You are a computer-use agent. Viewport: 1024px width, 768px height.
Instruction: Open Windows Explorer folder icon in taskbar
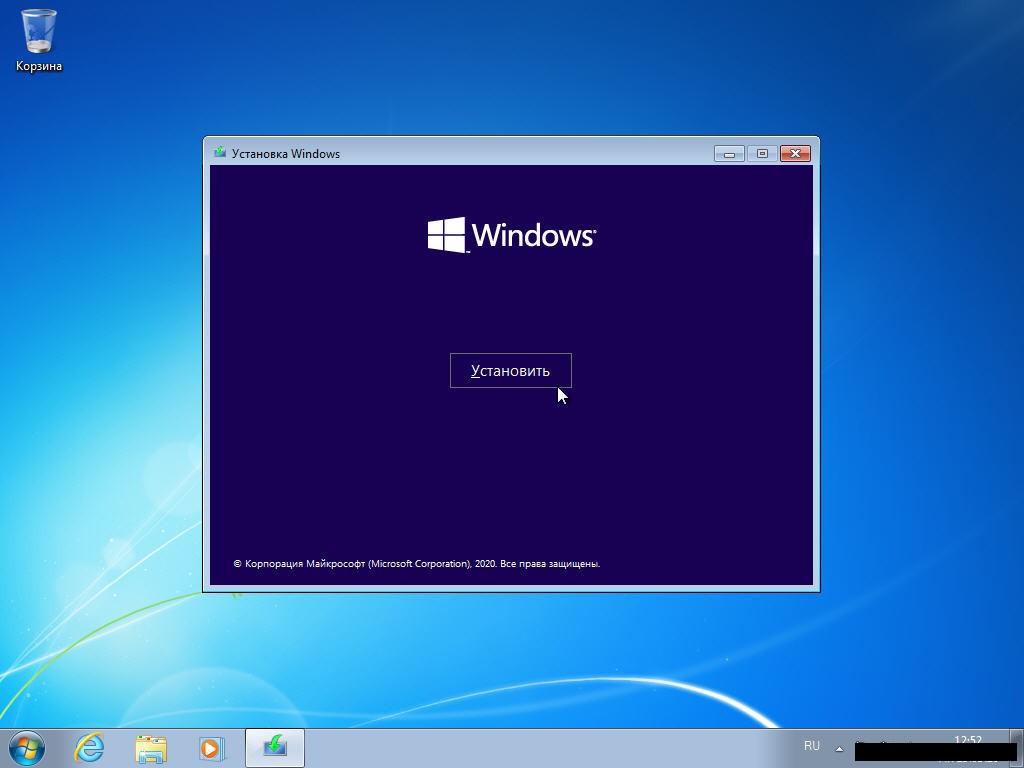tap(151, 748)
